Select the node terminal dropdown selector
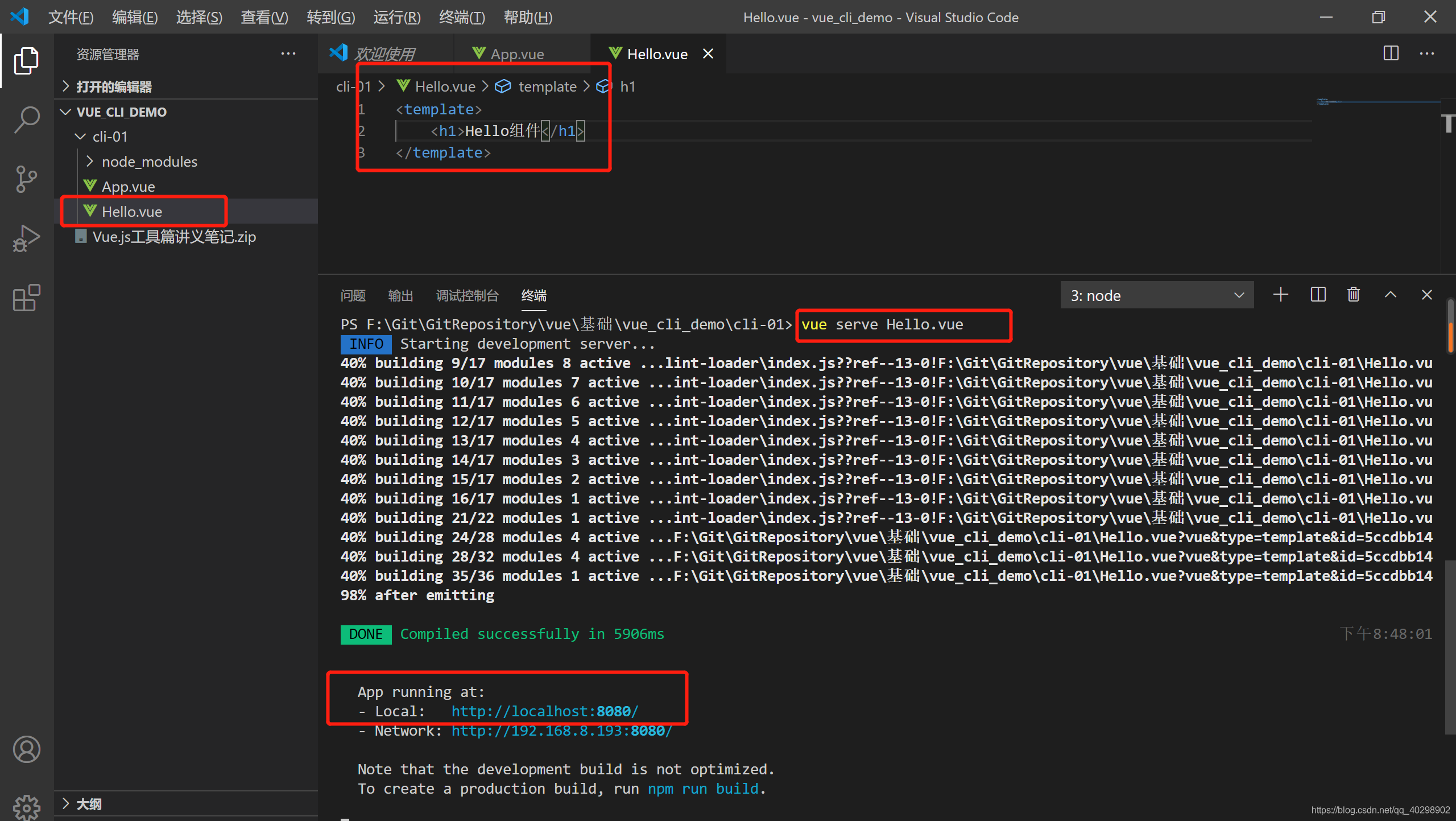The image size is (1456, 821). click(x=1154, y=295)
